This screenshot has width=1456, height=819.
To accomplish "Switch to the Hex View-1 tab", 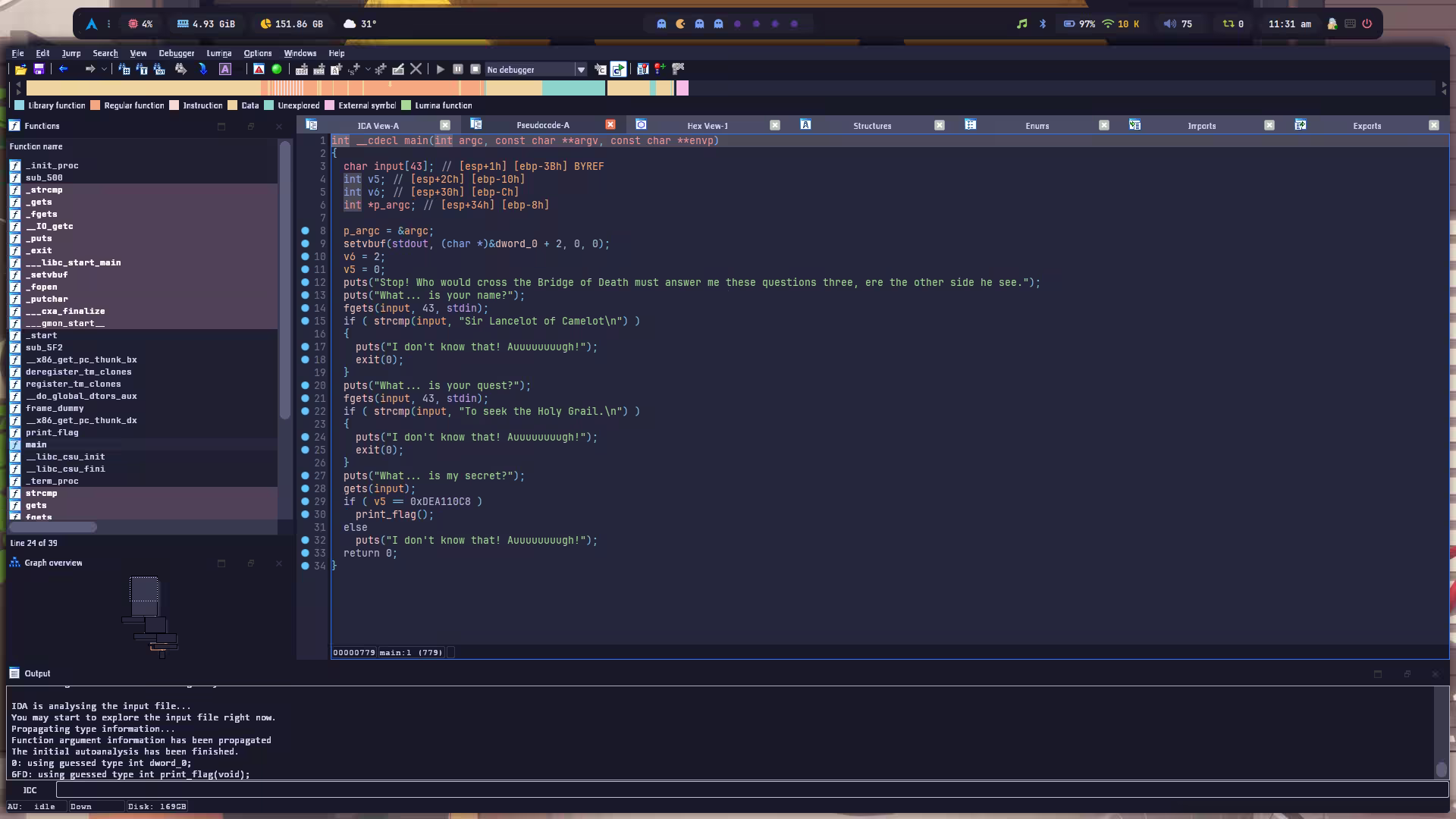I will 707,126.
